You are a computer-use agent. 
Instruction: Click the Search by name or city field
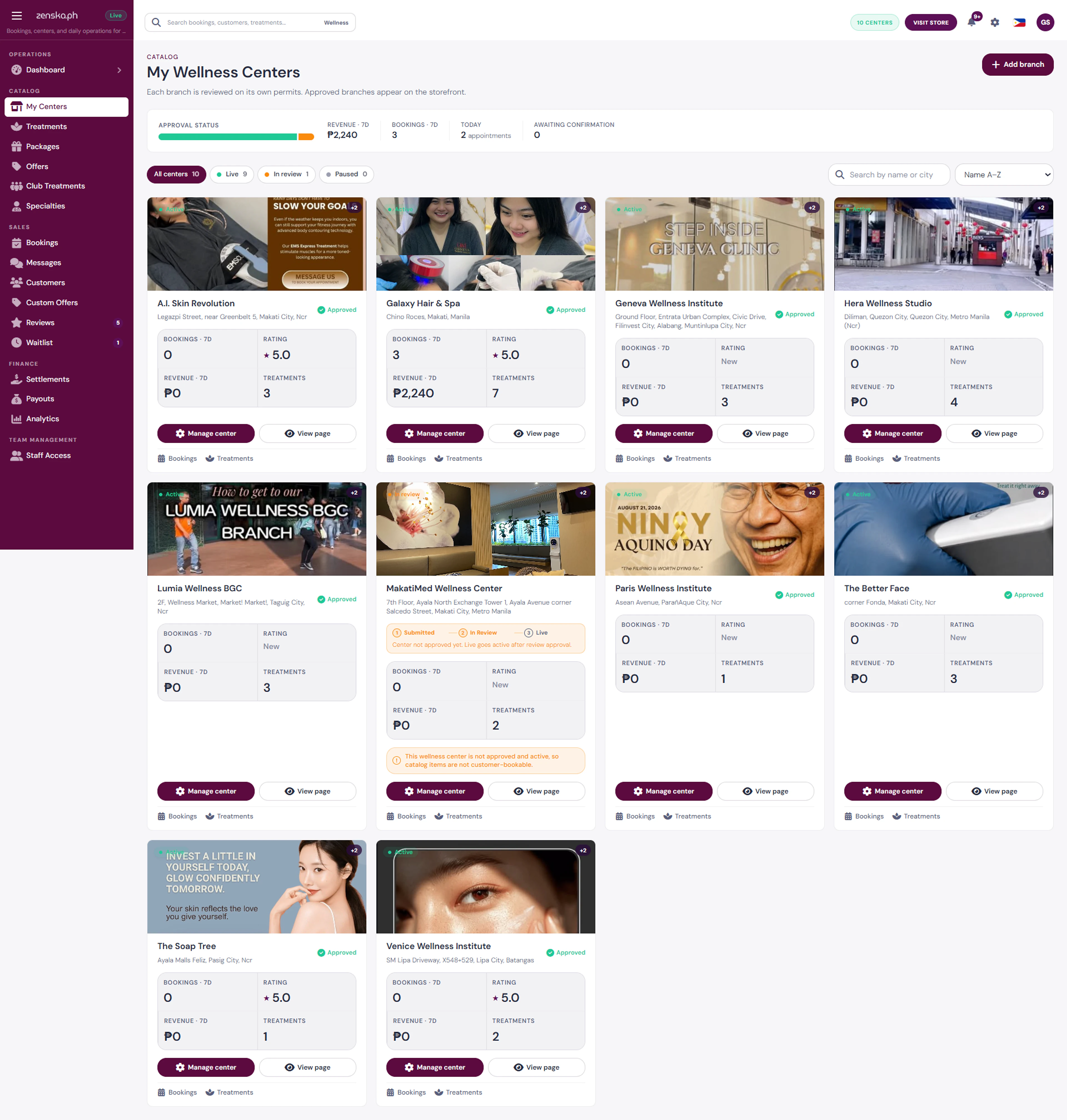(x=889, y=174)
